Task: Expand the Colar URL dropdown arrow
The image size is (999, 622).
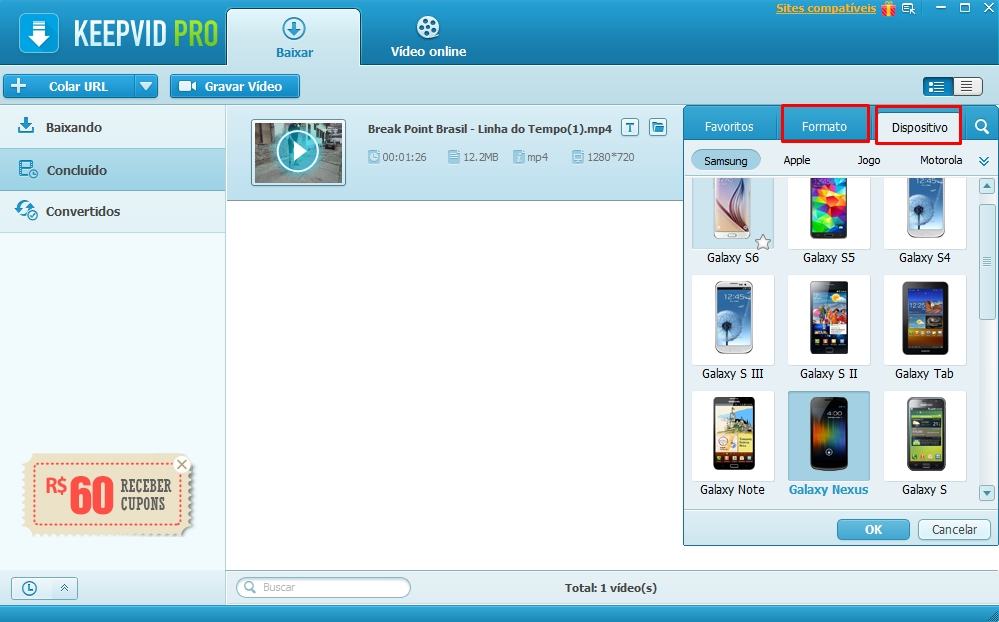Action: (x=146, y=86)
